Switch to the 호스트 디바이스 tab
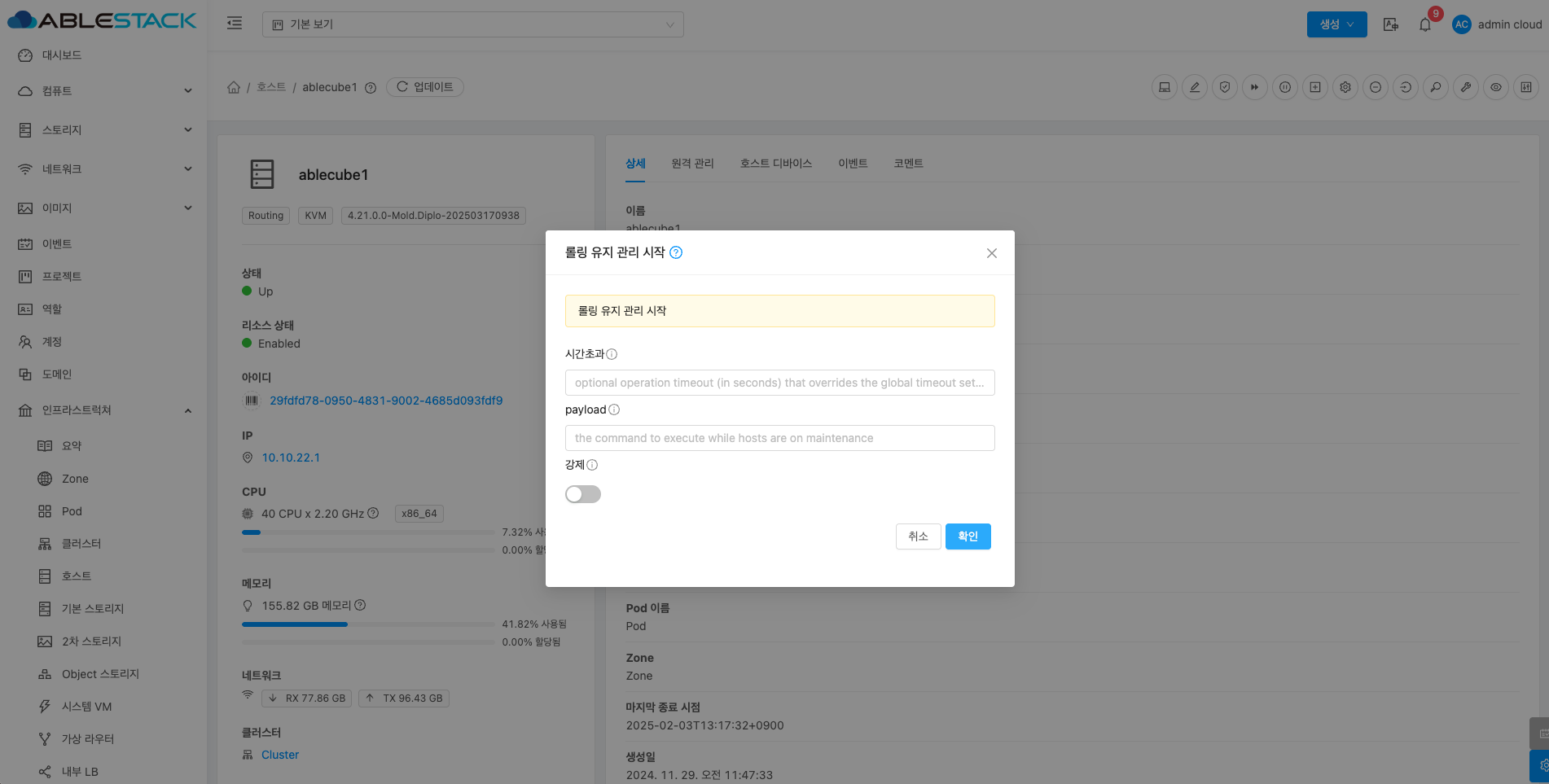This screenshot has height=784, width=1549. point(775,164)
